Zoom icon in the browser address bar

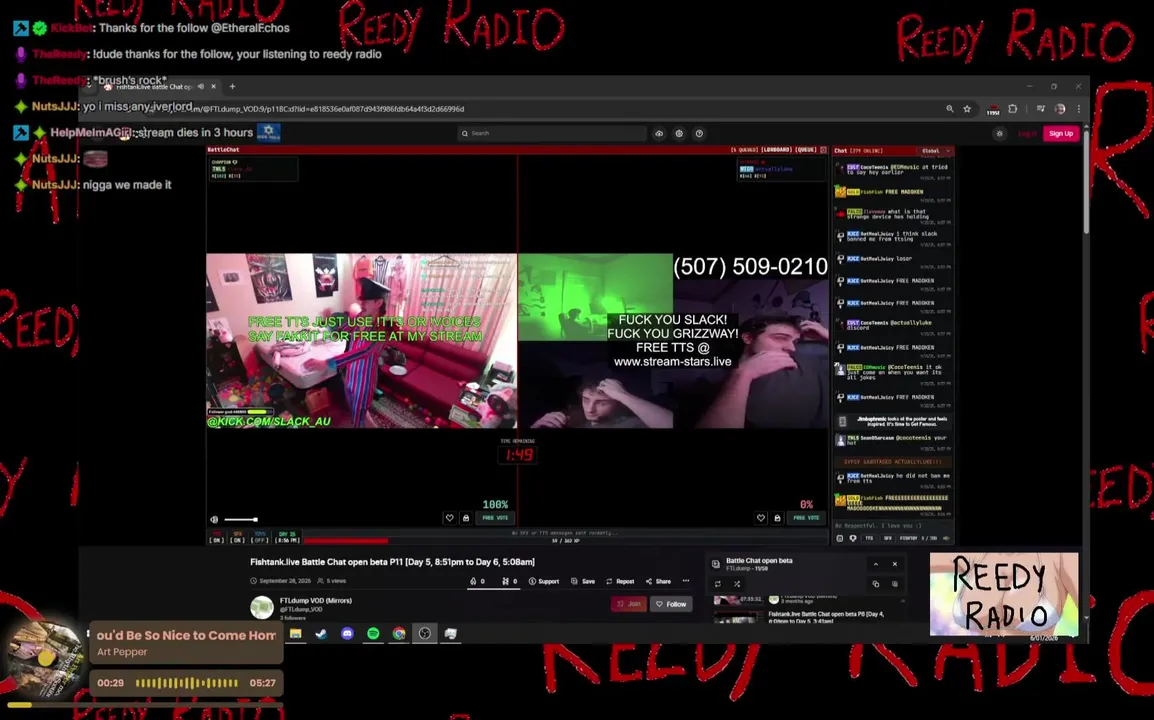point(949,109)
